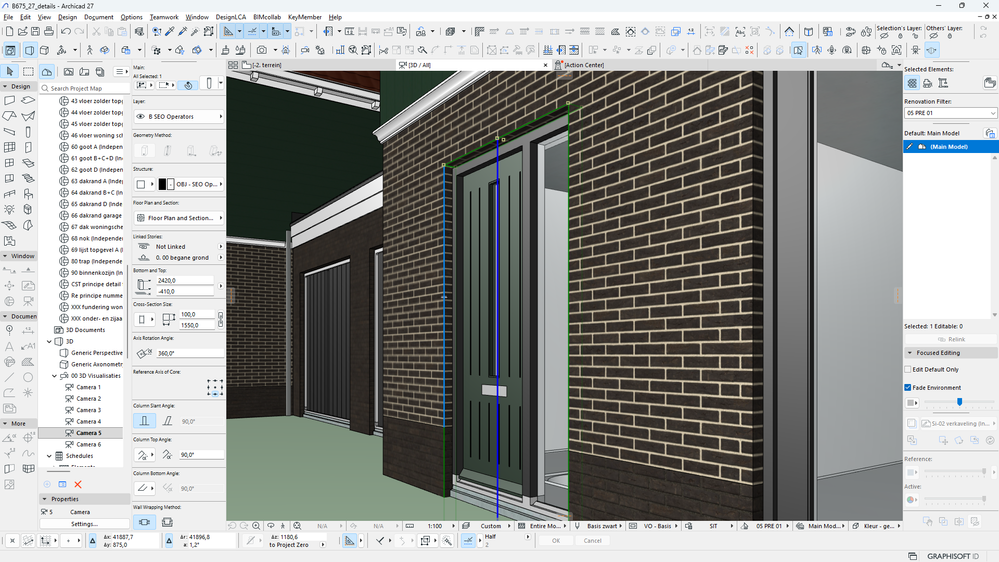Click the slanted column angle icon
999x562 pixels.
click(x=167, y=421)
